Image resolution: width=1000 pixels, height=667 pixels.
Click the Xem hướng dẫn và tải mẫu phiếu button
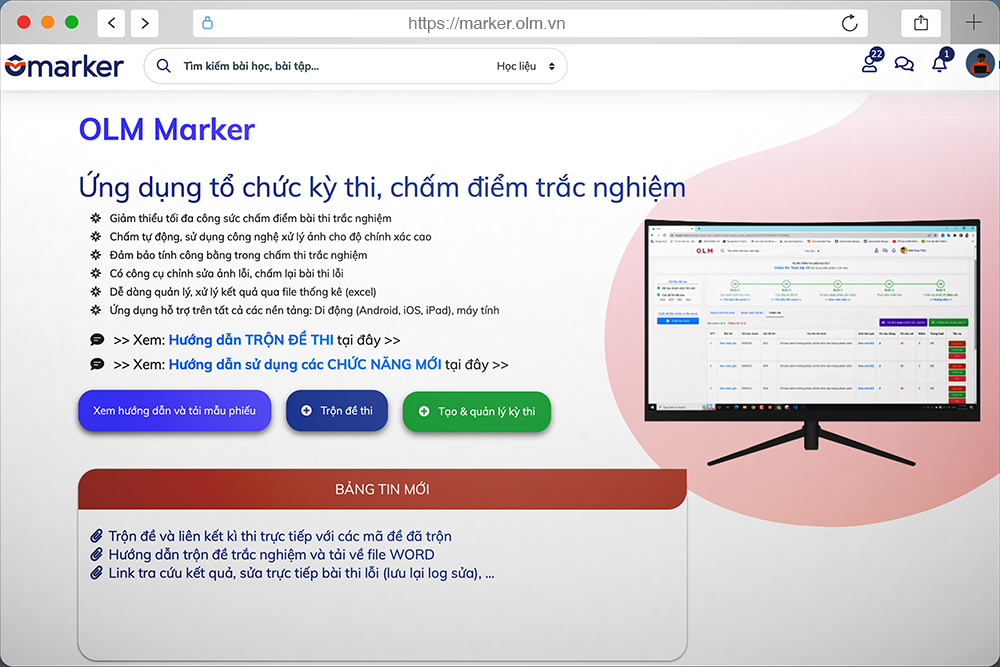pyautogui.click(x=173, y=410)
